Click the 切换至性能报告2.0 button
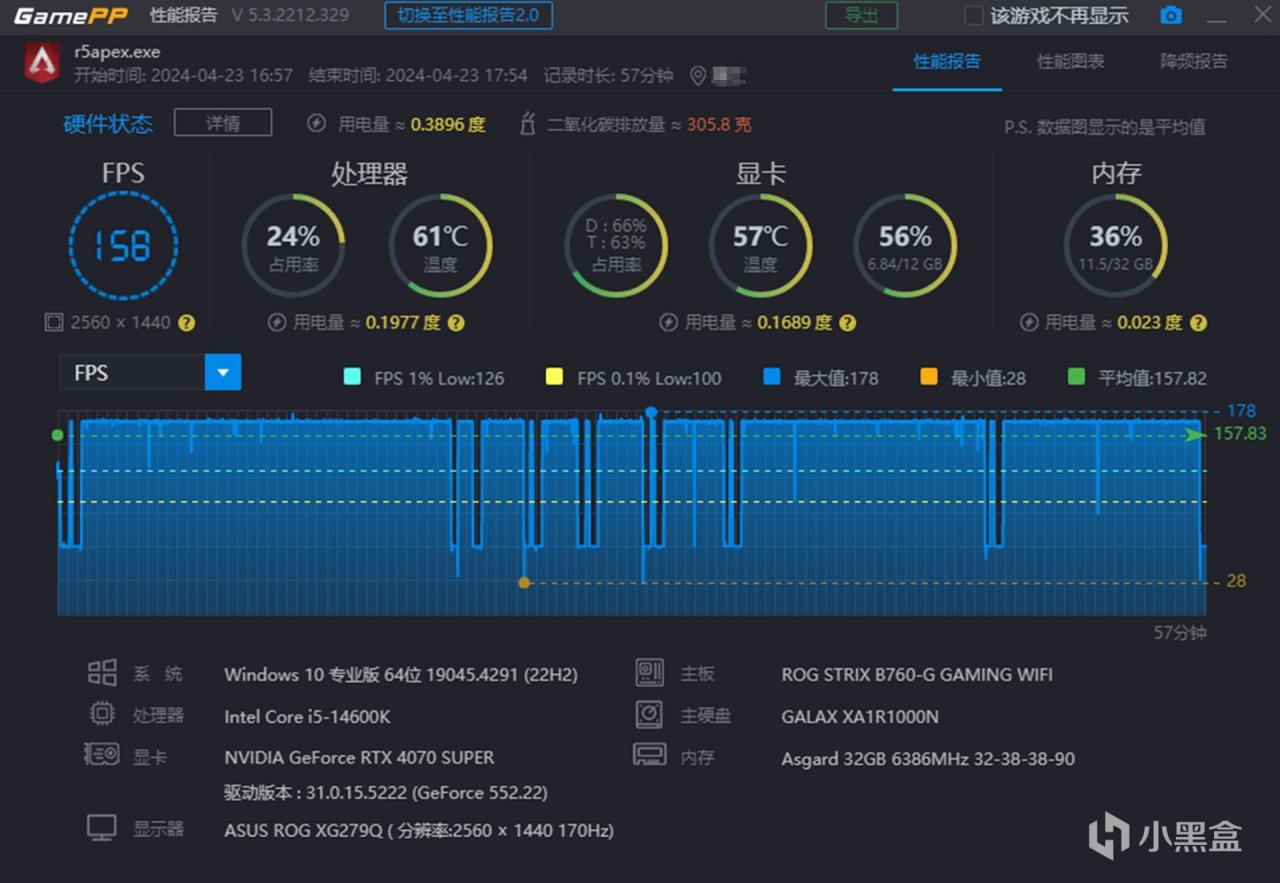Viewport: 1280px width, 883px height. point(468,16)
